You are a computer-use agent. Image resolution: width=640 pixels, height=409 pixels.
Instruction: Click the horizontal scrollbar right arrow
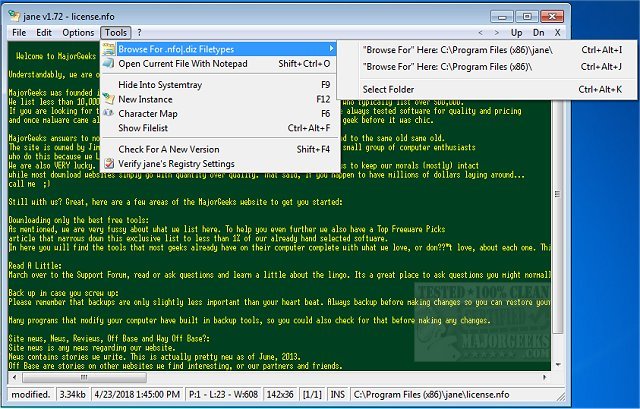tap(545, 377)
